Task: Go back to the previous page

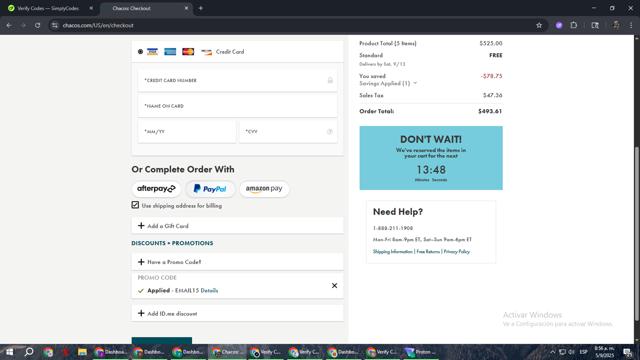Action: point(9,25)
